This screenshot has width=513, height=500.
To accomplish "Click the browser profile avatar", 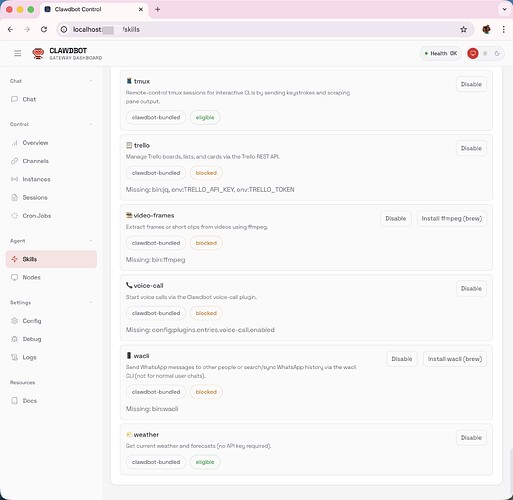I will click(x=487, y=29).
